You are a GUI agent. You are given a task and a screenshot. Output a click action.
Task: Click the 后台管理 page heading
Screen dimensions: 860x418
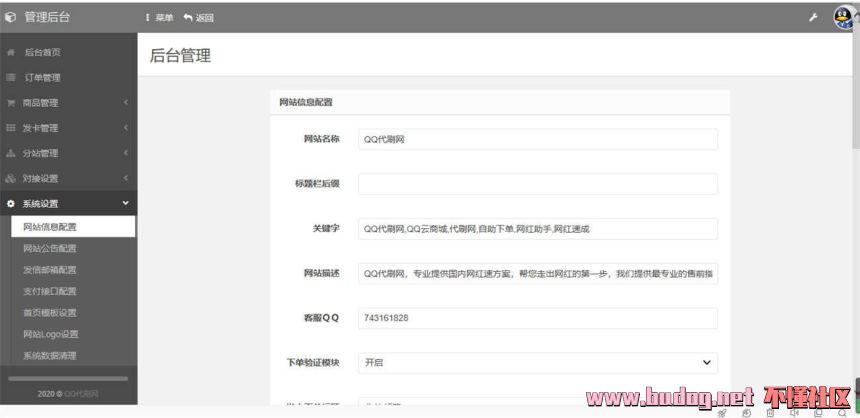click(180, 55)
